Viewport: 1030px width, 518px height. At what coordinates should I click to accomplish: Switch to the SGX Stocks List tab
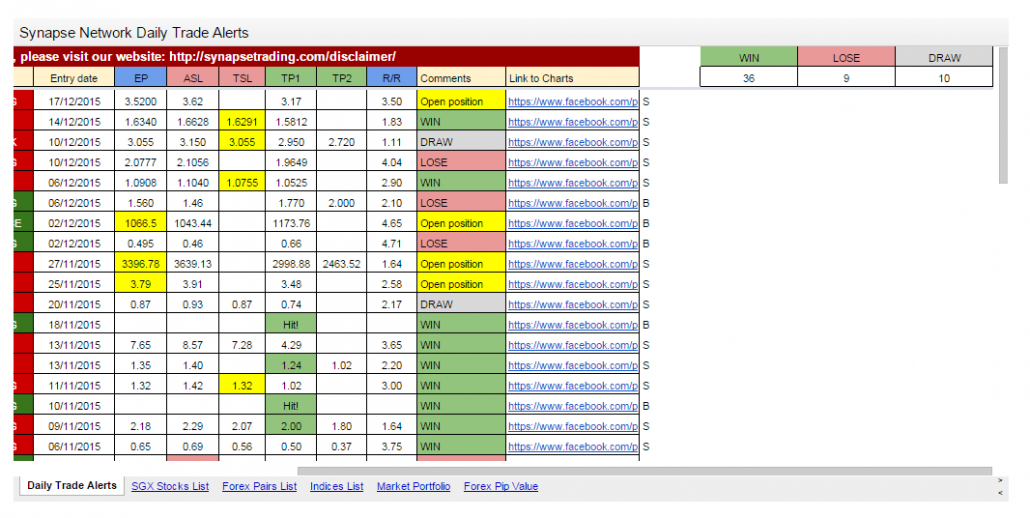(170, 486)
